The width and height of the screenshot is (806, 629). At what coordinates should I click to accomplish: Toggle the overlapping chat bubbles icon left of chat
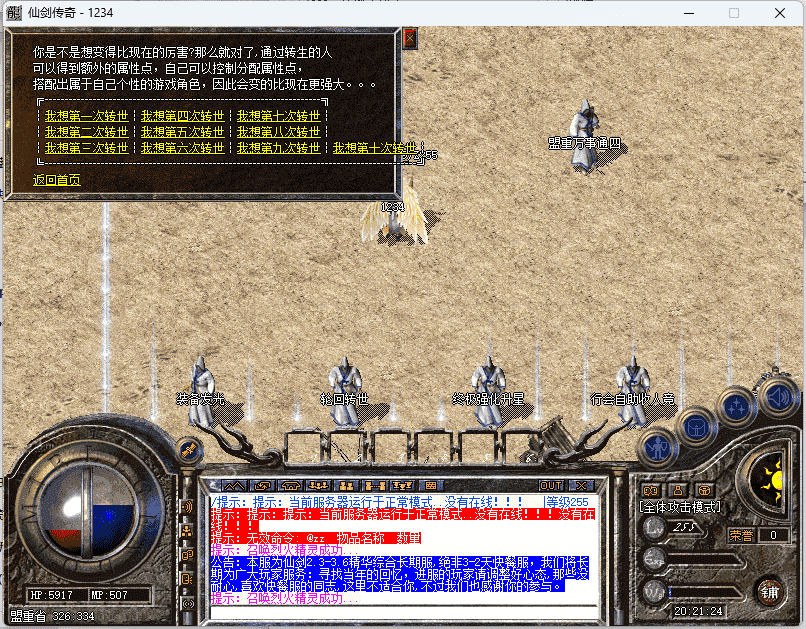187,555
